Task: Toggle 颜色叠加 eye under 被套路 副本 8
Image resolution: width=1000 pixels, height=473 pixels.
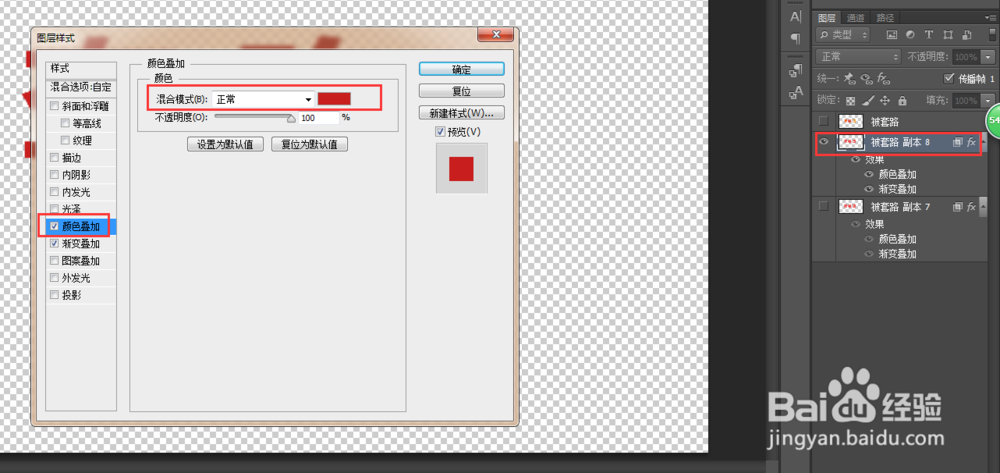Action: pos(869,174)
